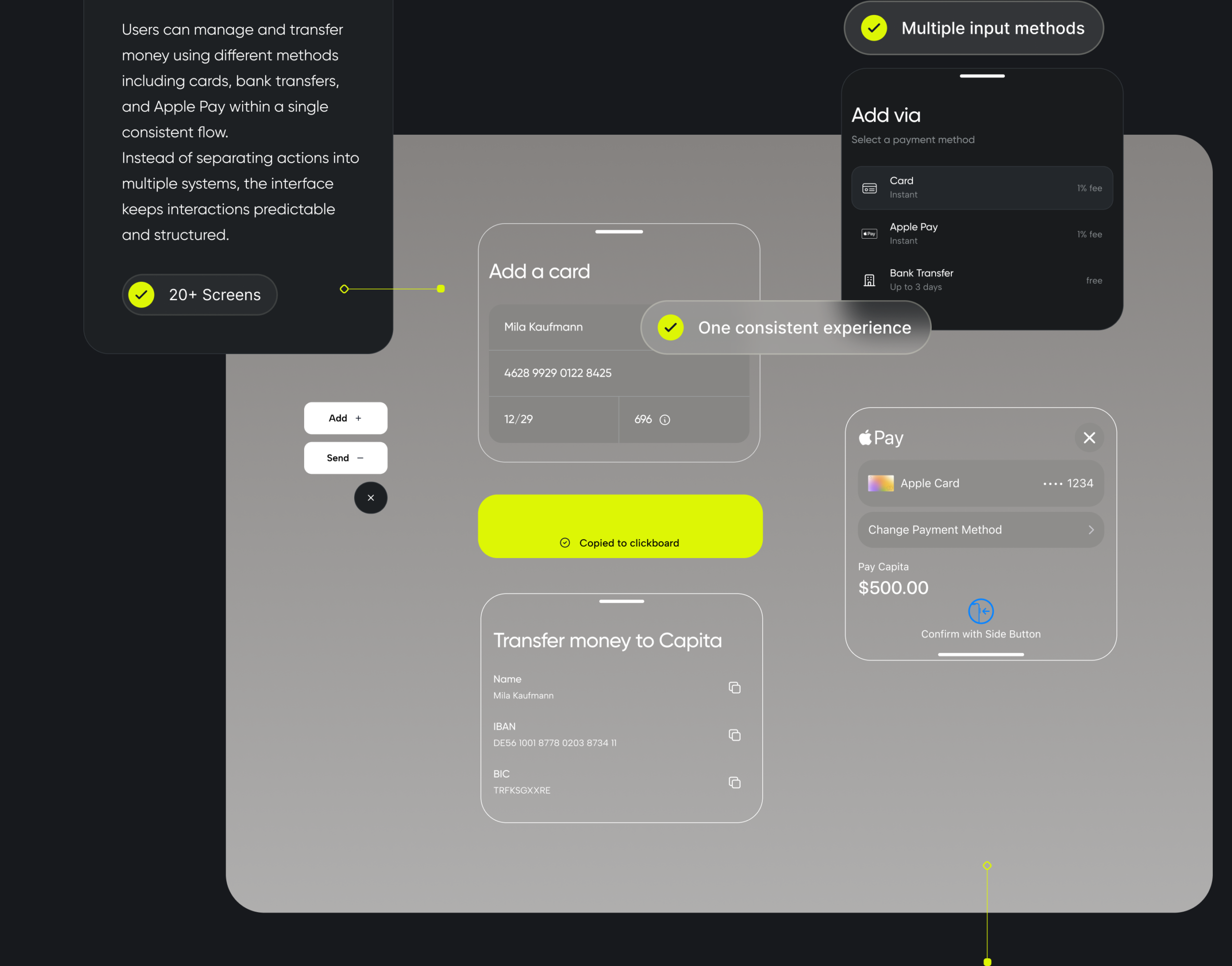Select the Bank Transfer option
Screen dimensions: 1232x966
pos(981,280)
